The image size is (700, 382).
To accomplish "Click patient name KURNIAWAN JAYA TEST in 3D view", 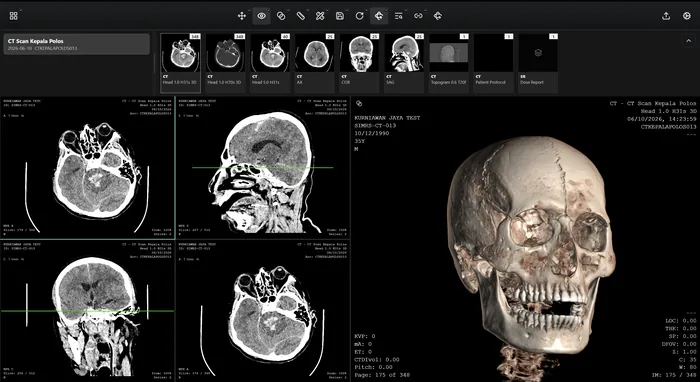I will click(387, 118).
